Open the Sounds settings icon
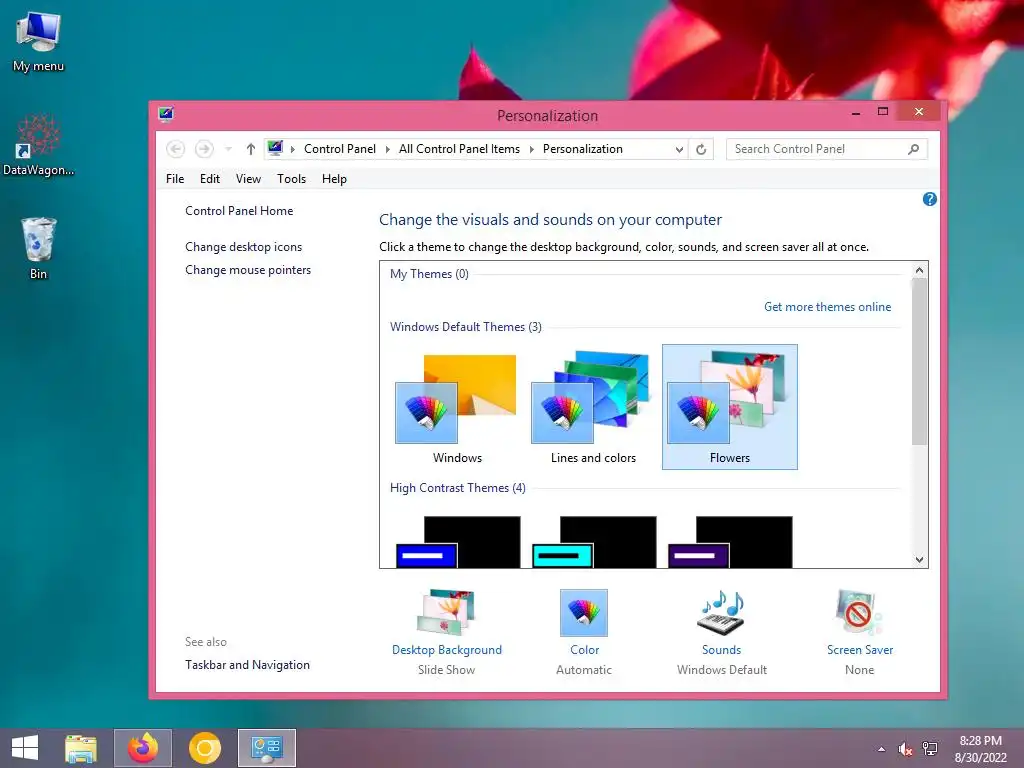 pos(721,613)
